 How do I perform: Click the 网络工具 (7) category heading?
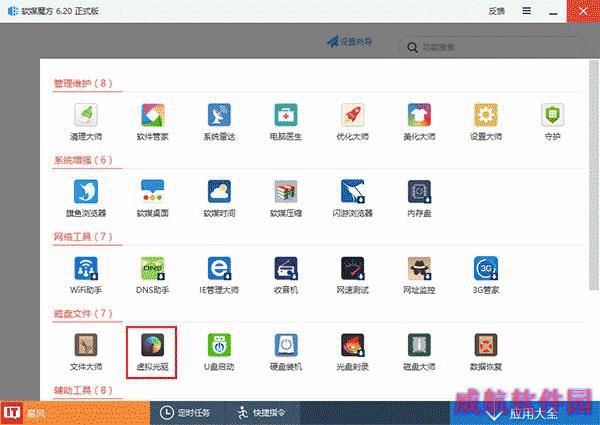click(x=83, y=237)
